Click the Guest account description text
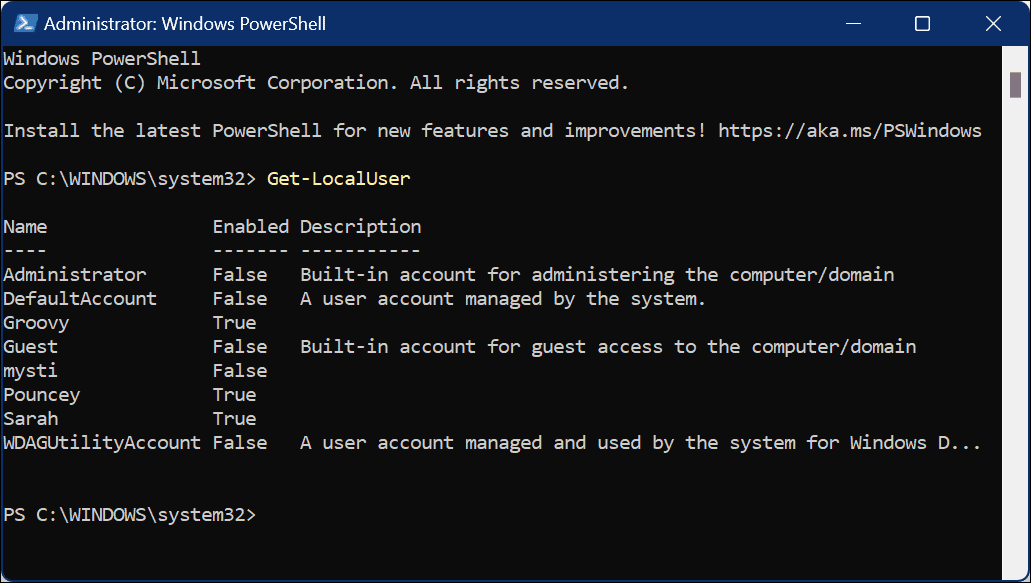This screenshot has width=1031, height=583. (x=608, y=346)
